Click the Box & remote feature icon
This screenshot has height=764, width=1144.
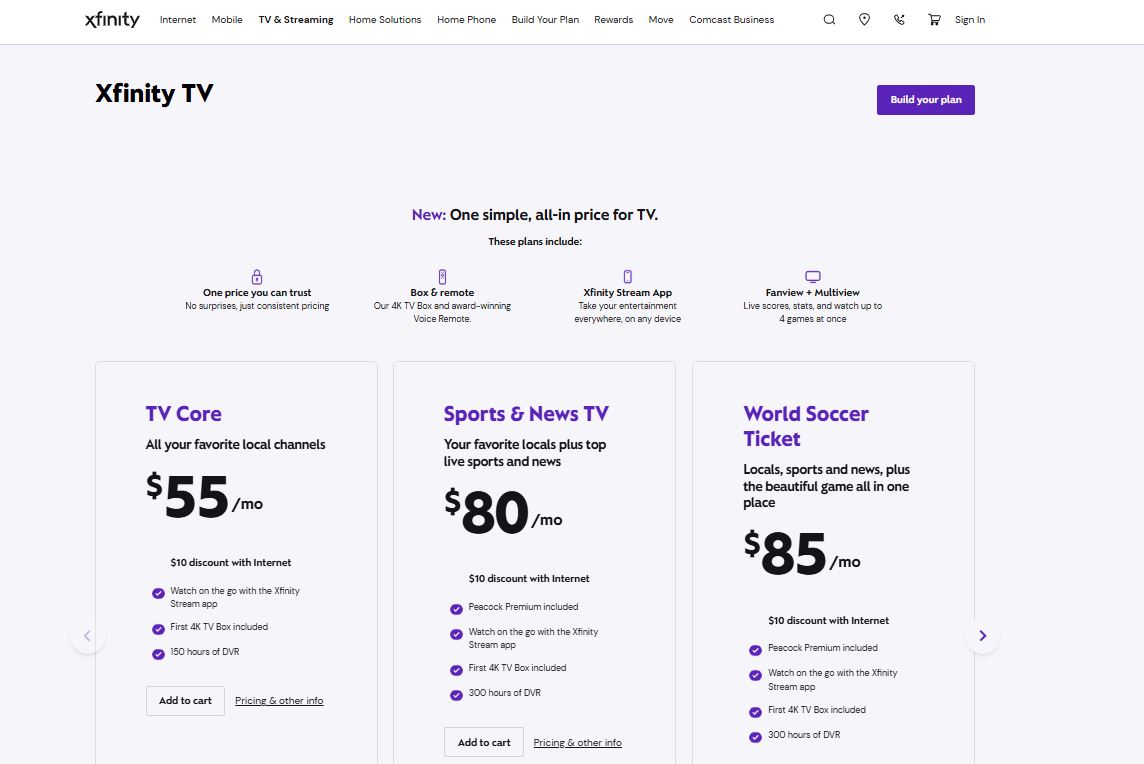click(442, 276)
